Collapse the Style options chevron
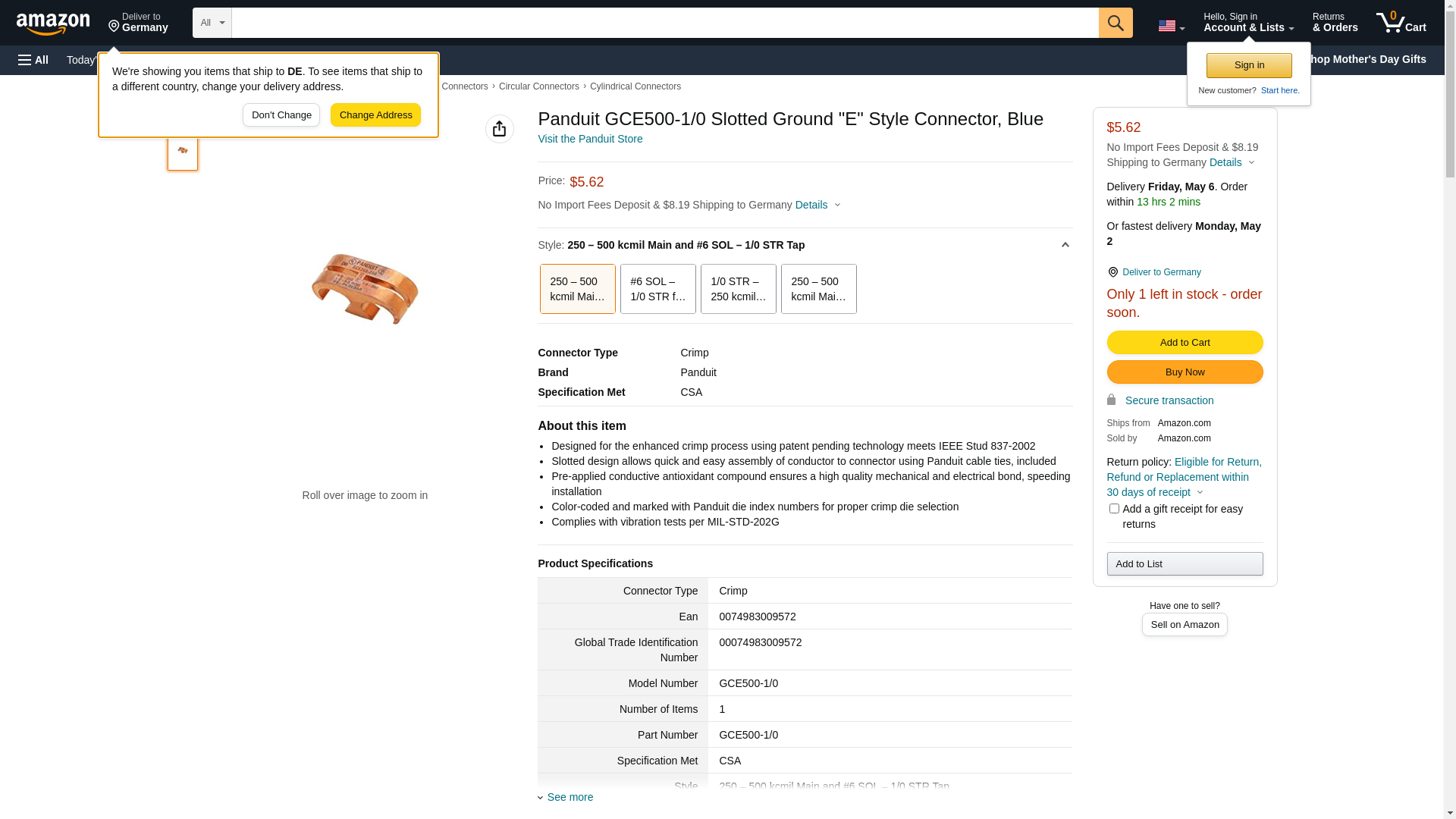 point(1065,245)
